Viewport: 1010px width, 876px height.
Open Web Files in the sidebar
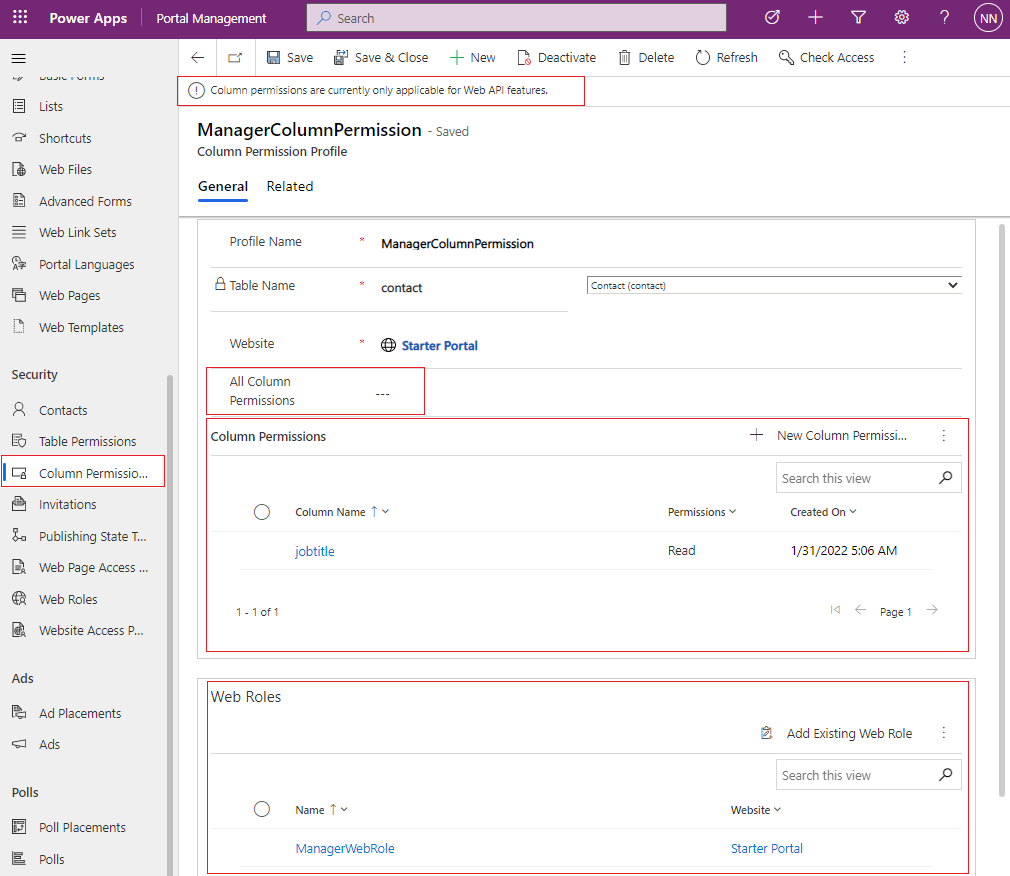coord(65,169)
